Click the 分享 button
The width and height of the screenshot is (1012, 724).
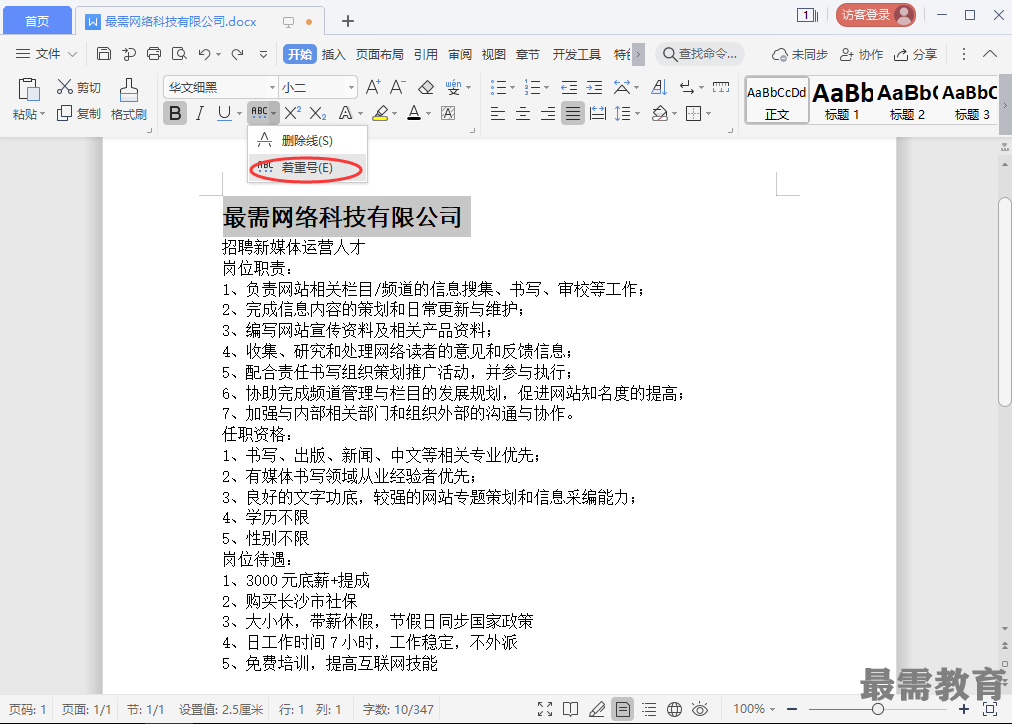(915, 54)
